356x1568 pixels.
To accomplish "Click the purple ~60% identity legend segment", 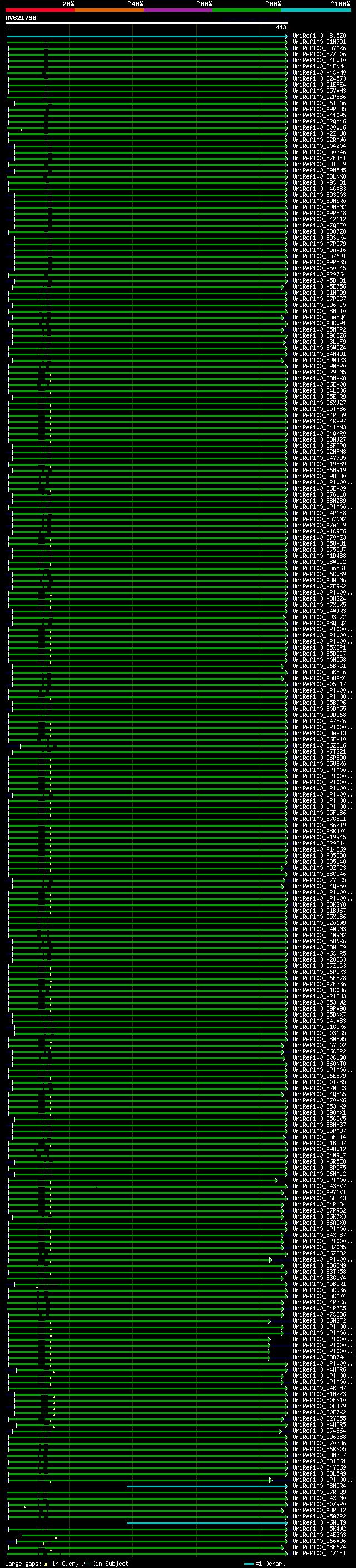I will pyautogui.click(x=179, y=10).
